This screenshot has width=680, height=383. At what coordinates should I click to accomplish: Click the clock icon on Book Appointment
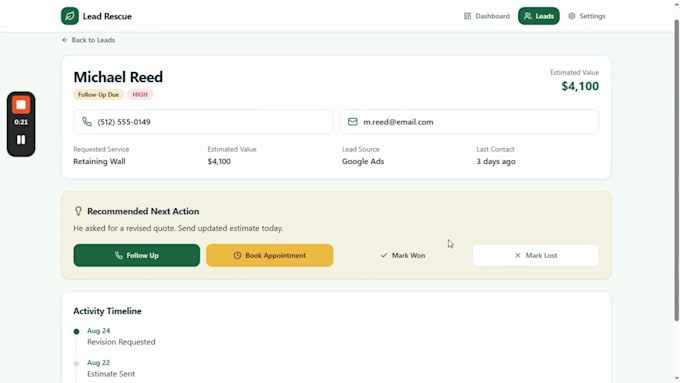(x=237, y=255)
